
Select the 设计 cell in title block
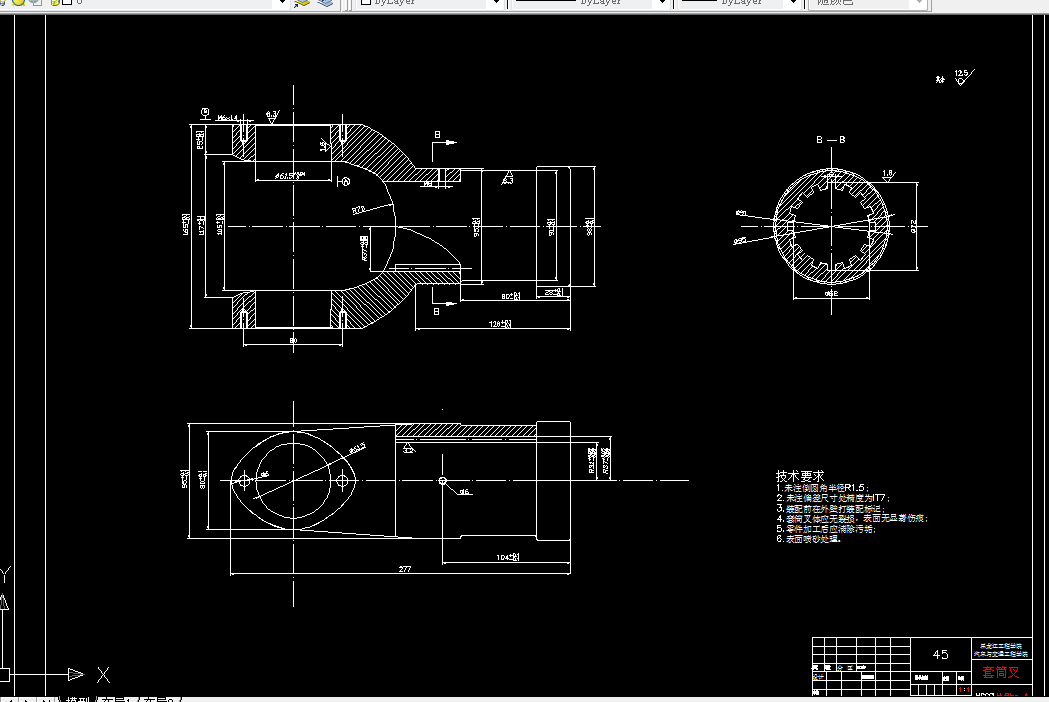point(818,677)
